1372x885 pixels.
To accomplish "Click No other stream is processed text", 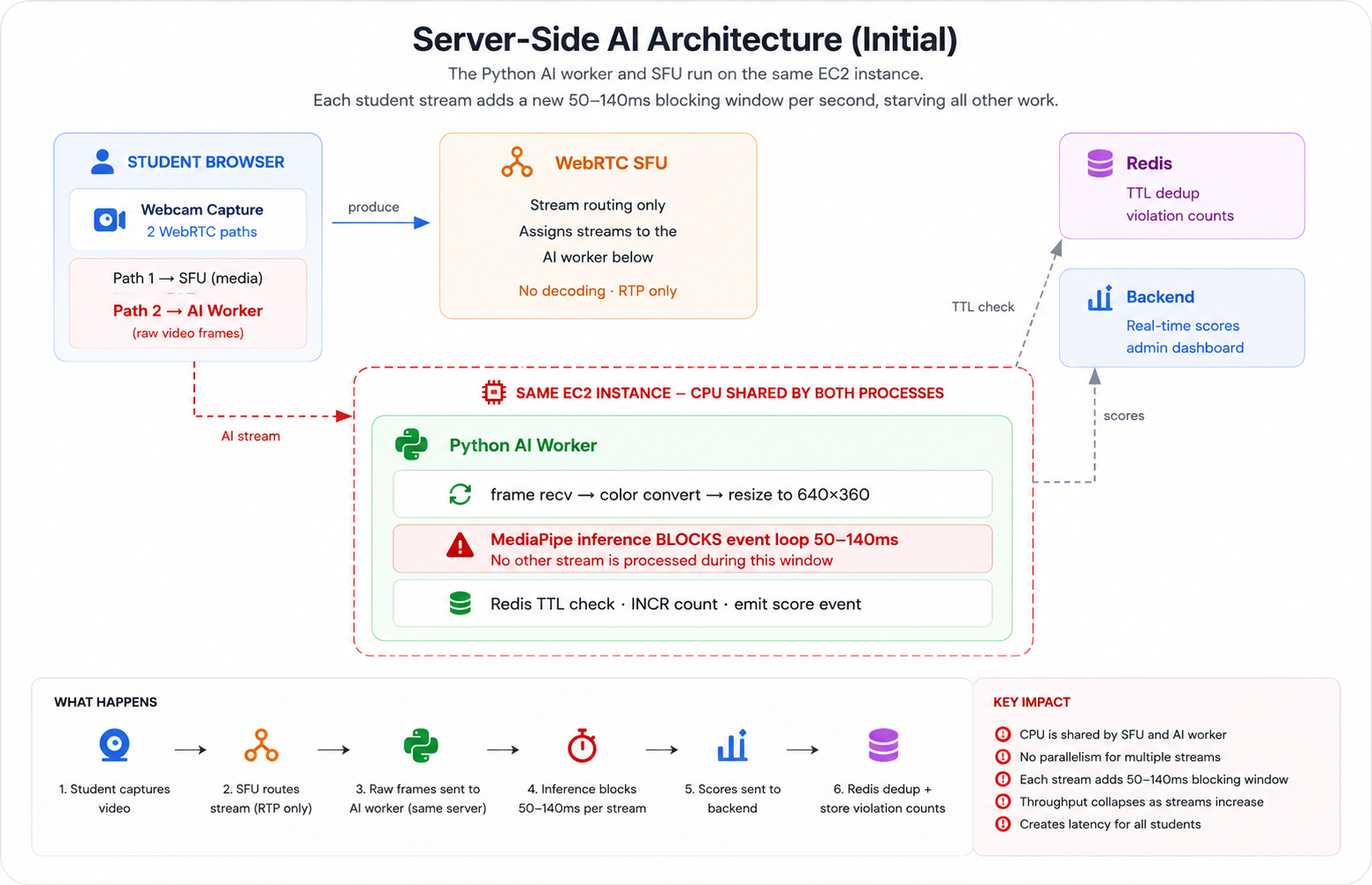I will (x=662, y=561).
